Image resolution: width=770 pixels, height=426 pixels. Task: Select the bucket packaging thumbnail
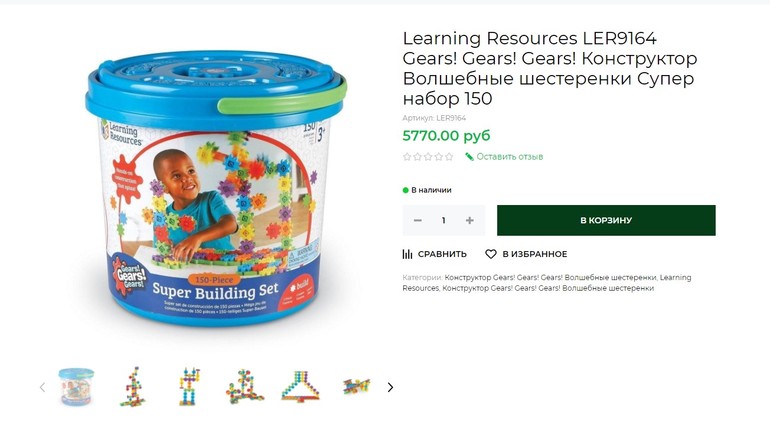pos(76,387)
